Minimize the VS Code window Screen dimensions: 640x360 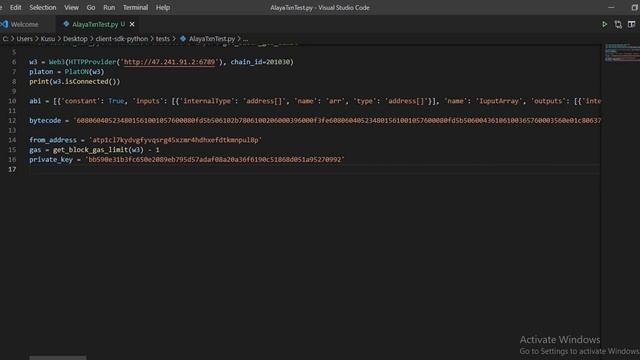click(611, 7)
